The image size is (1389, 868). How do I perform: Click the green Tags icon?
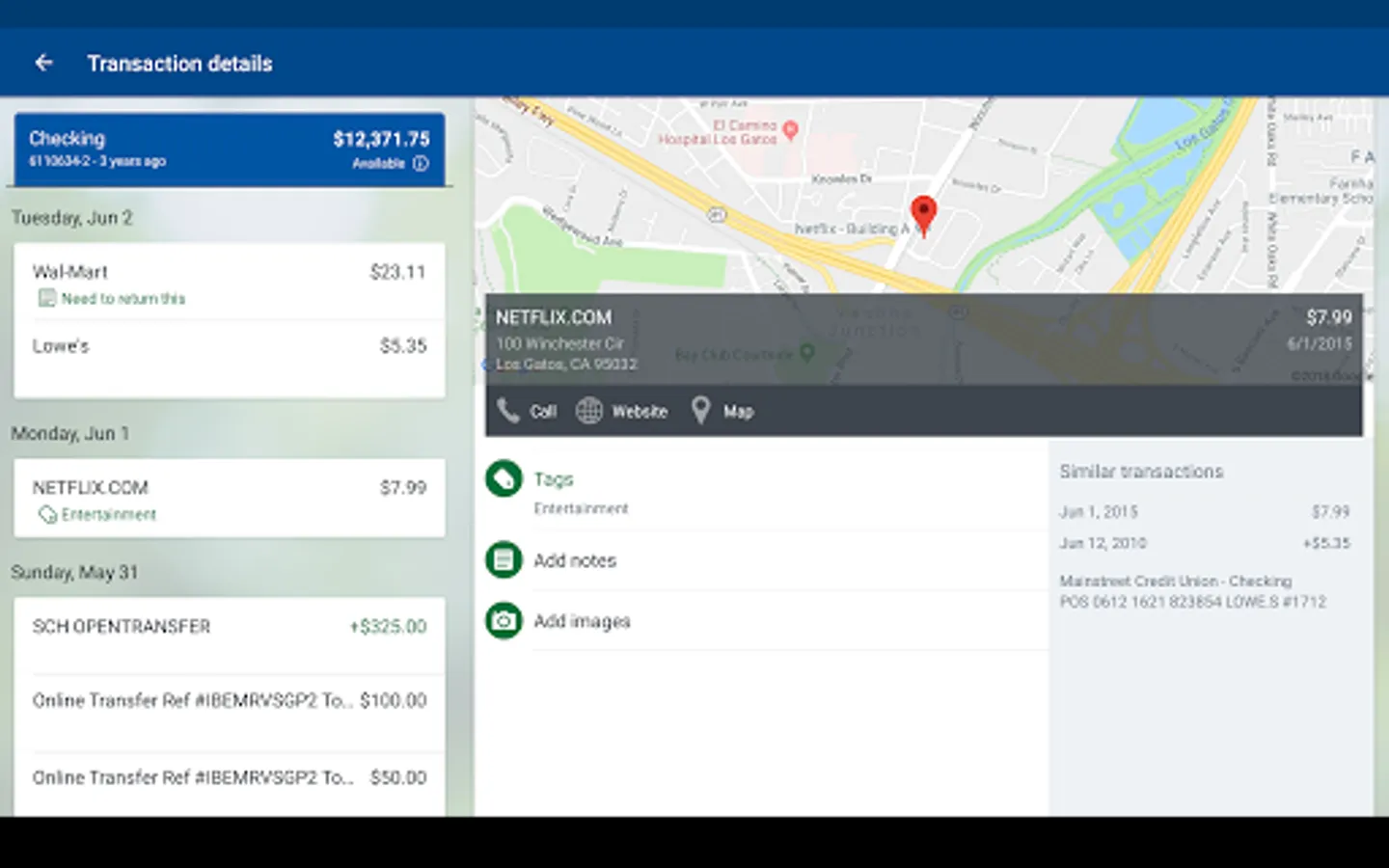coord(504,479)
